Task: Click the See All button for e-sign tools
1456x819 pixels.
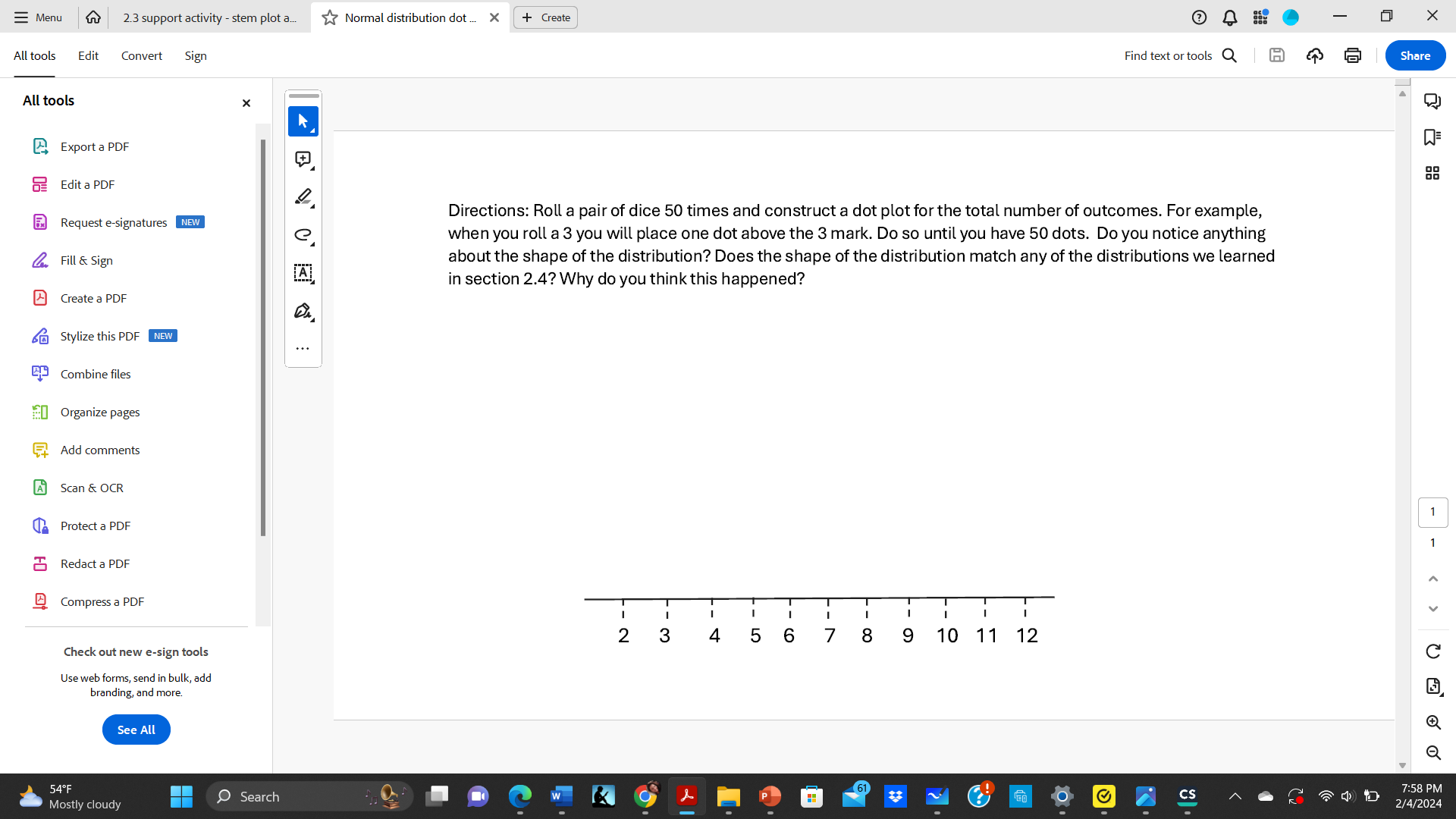Action: point(136,729)
